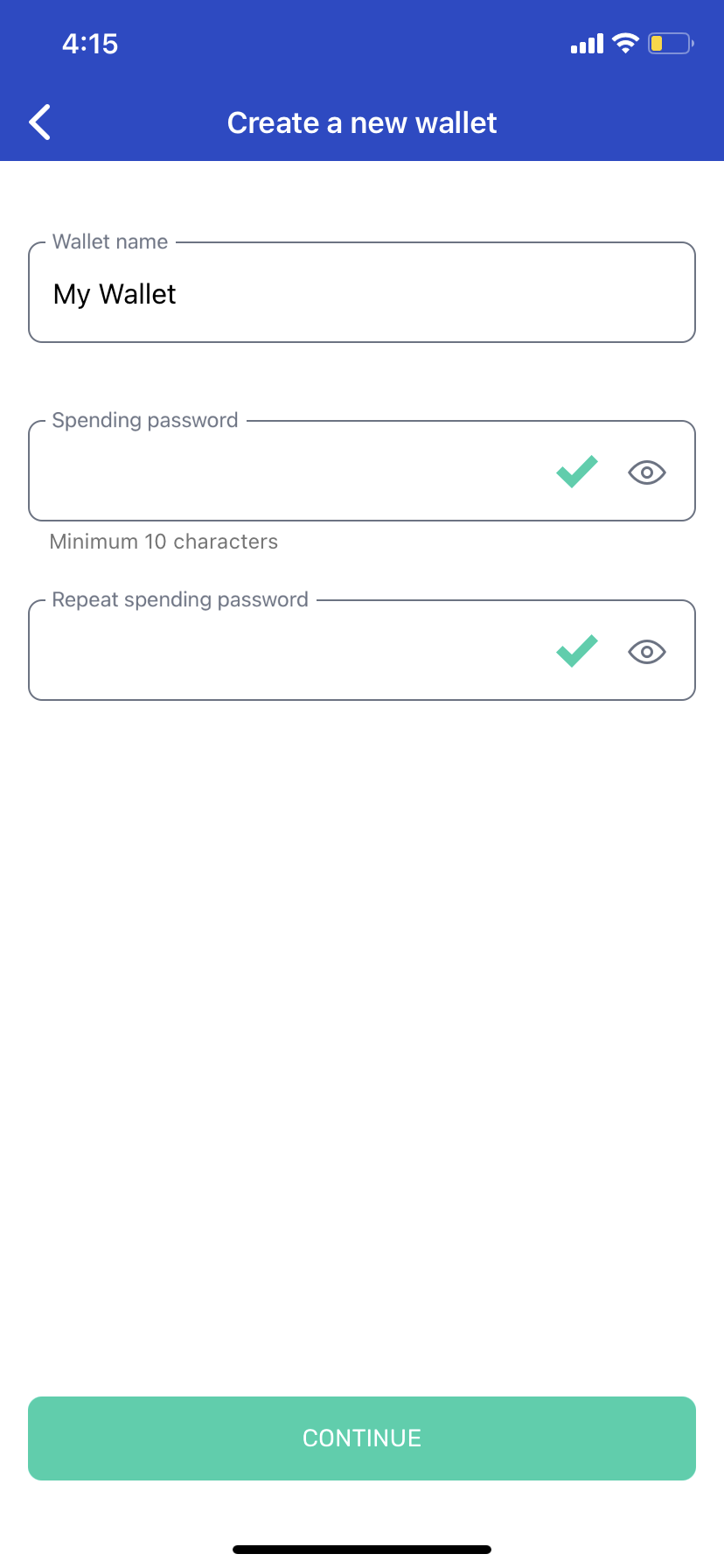
Task: Click the "Minimum 10 characters" hint text
Action: 164,542
